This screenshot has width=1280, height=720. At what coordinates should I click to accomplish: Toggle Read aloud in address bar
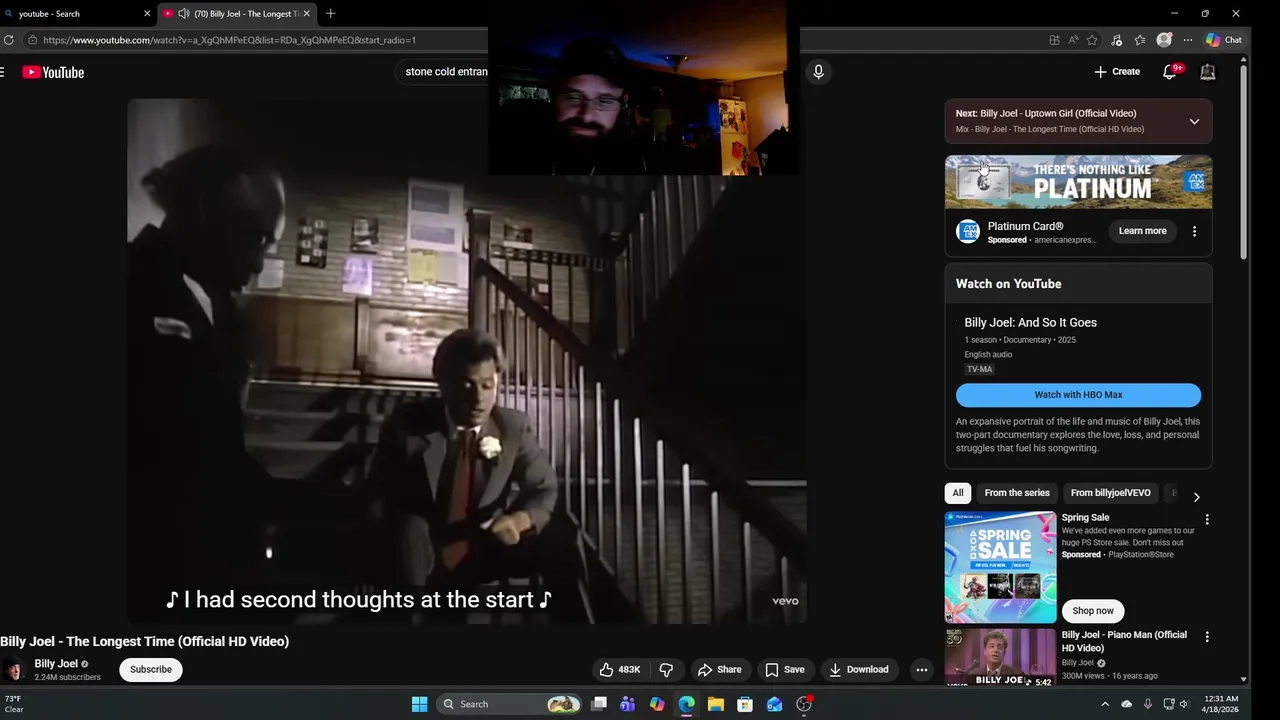(1073, 40)
